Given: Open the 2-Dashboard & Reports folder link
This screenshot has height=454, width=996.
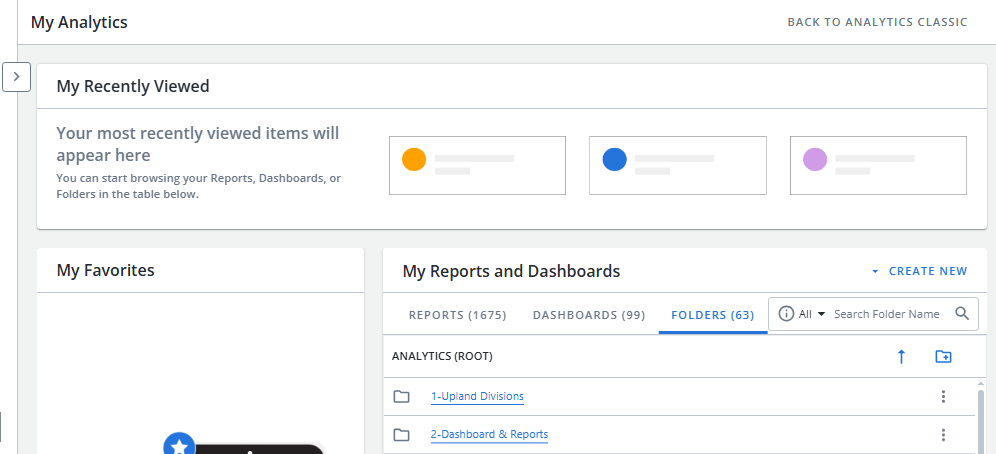Looking at the screenshot, I should coord(489,434).
